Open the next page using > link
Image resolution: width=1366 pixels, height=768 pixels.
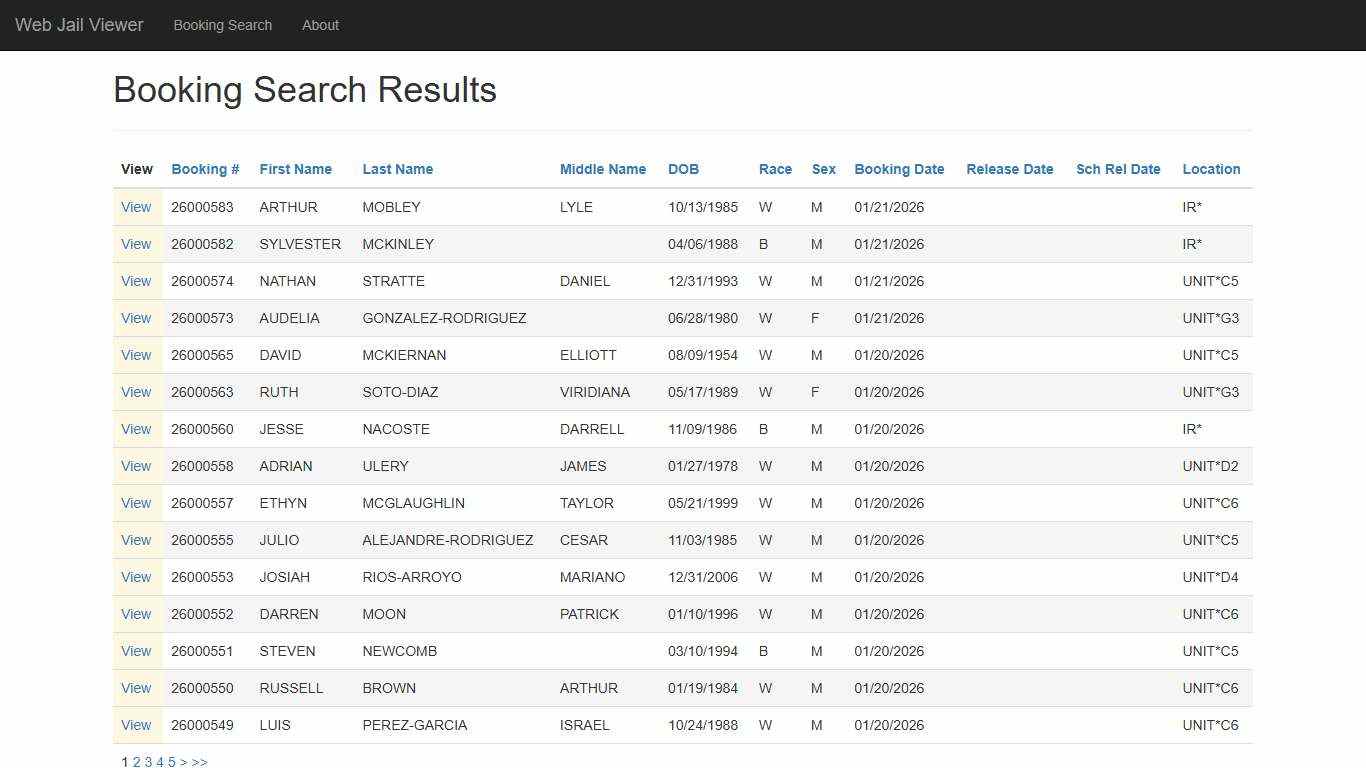(x=184, y=761)
